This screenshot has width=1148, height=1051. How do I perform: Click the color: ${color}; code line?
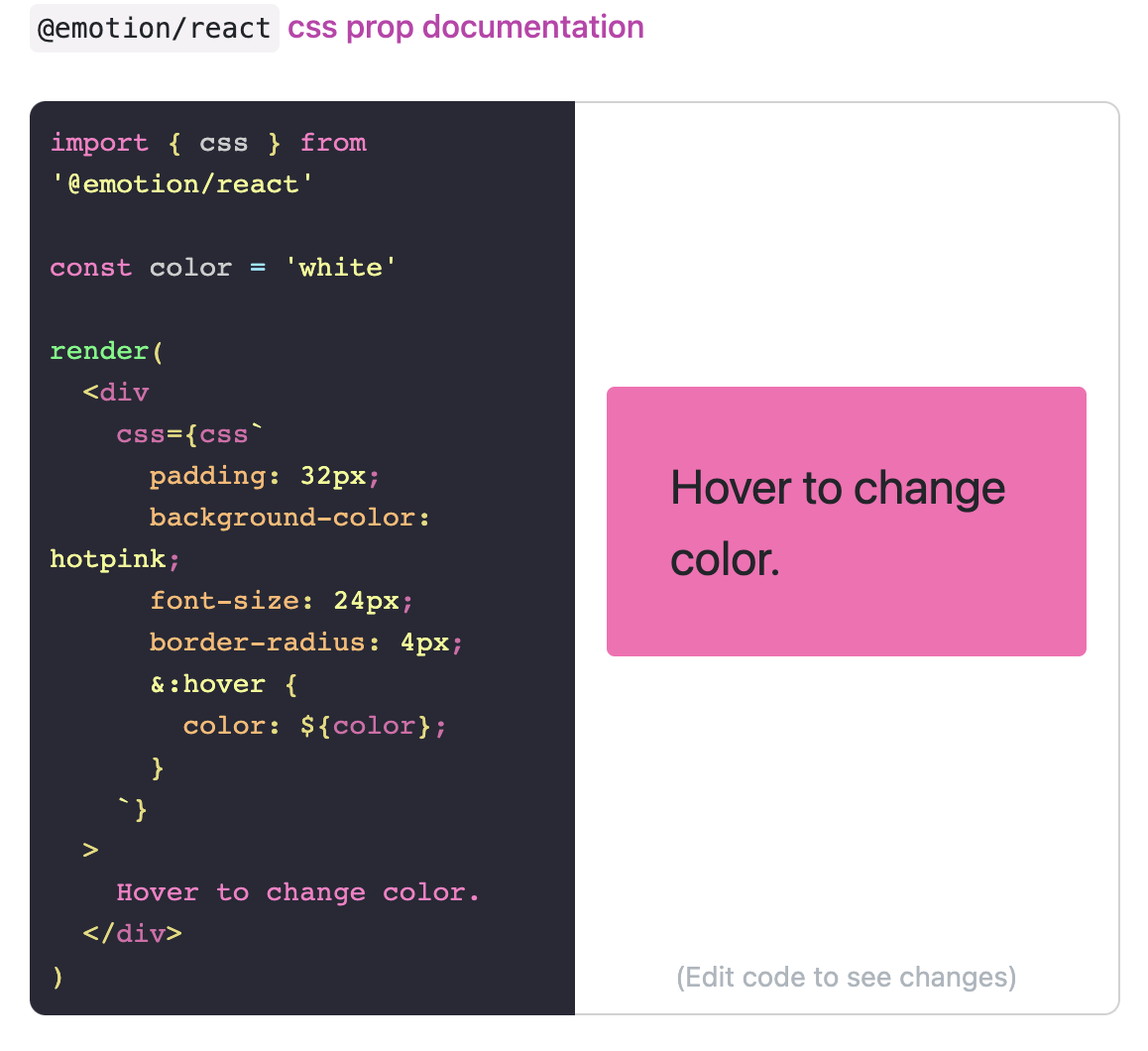point(315,727)
